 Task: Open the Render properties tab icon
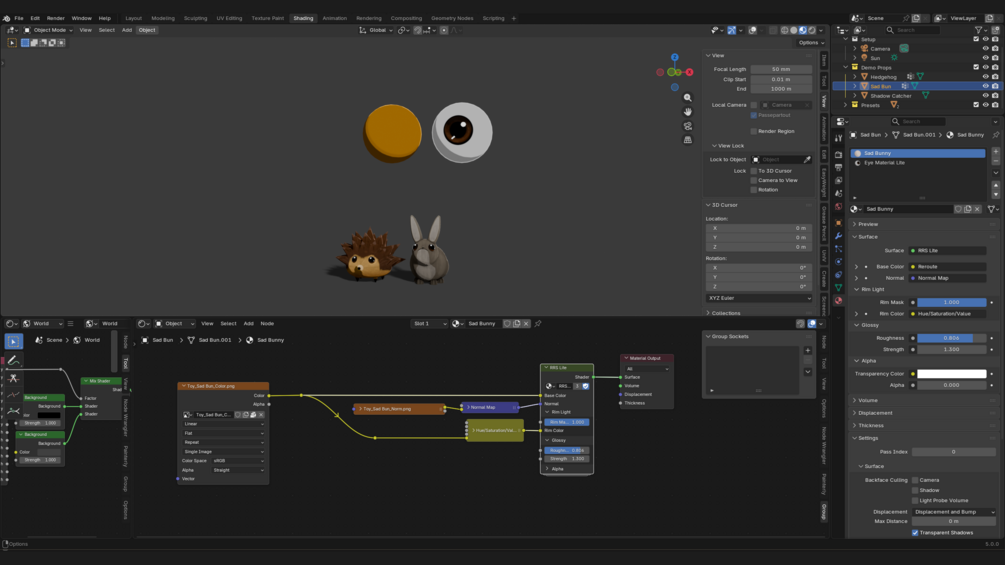(838, 154)
